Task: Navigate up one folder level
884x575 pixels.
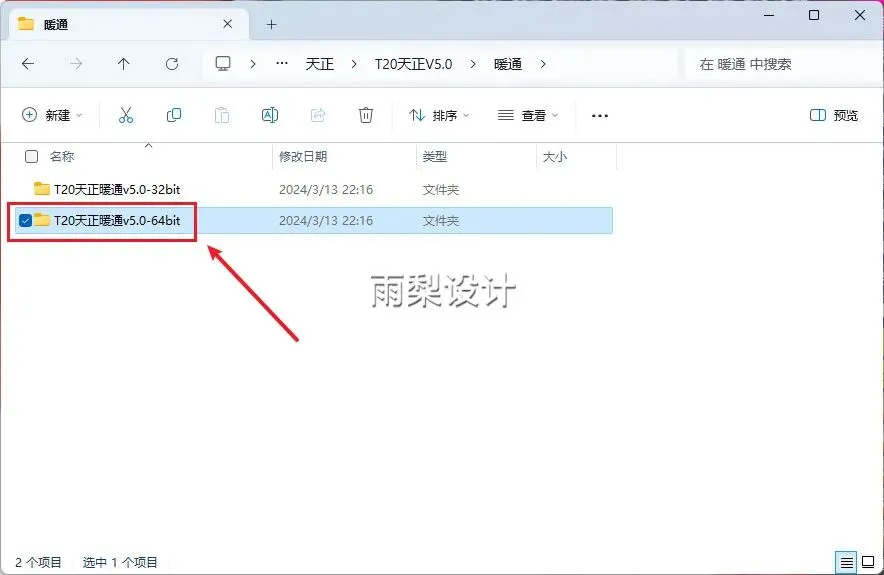Action: click(x=123, y=64)
